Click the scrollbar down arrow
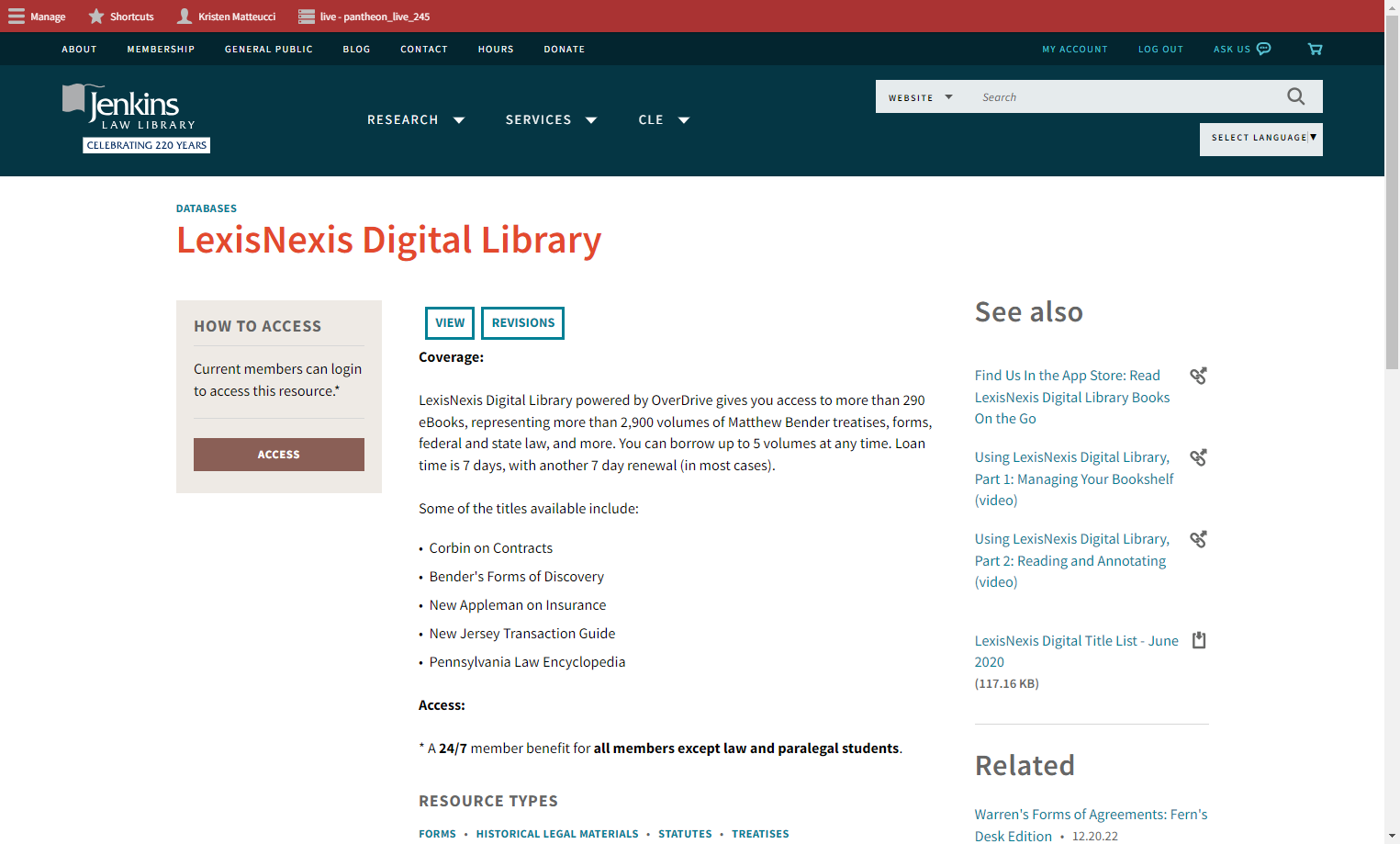 [1392, 836]
